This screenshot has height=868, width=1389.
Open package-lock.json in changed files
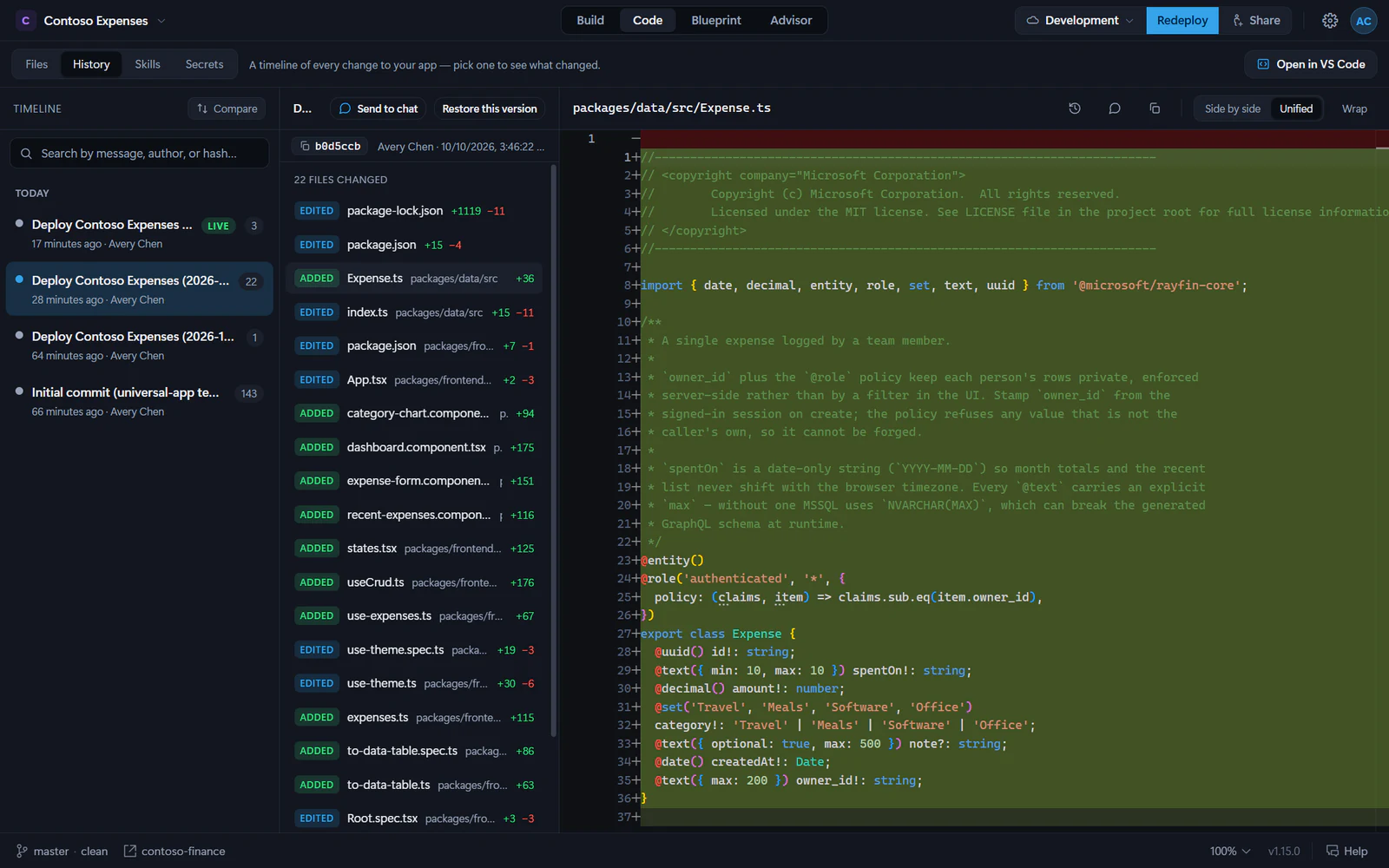(415, 211)
